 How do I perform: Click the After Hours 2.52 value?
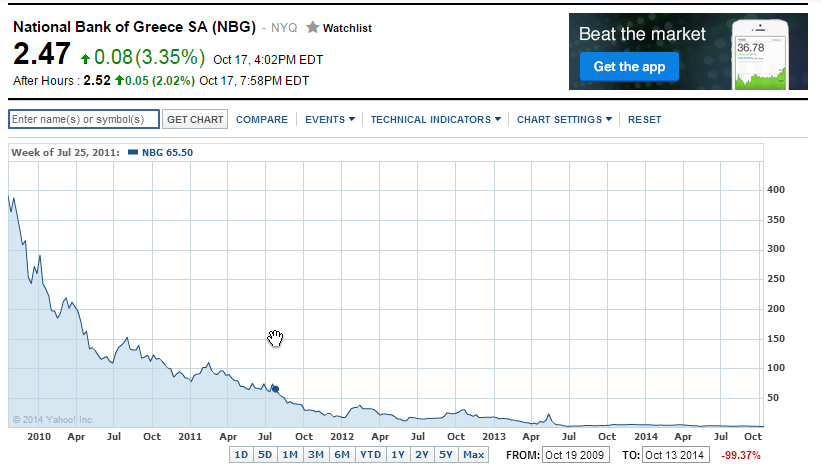pos(97,81)
